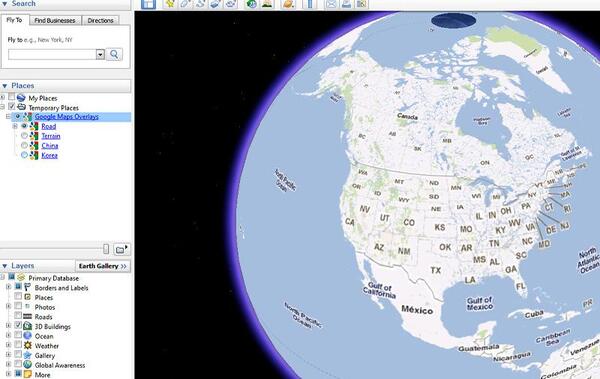Expand the Road overlay tree node

(15, 126)
